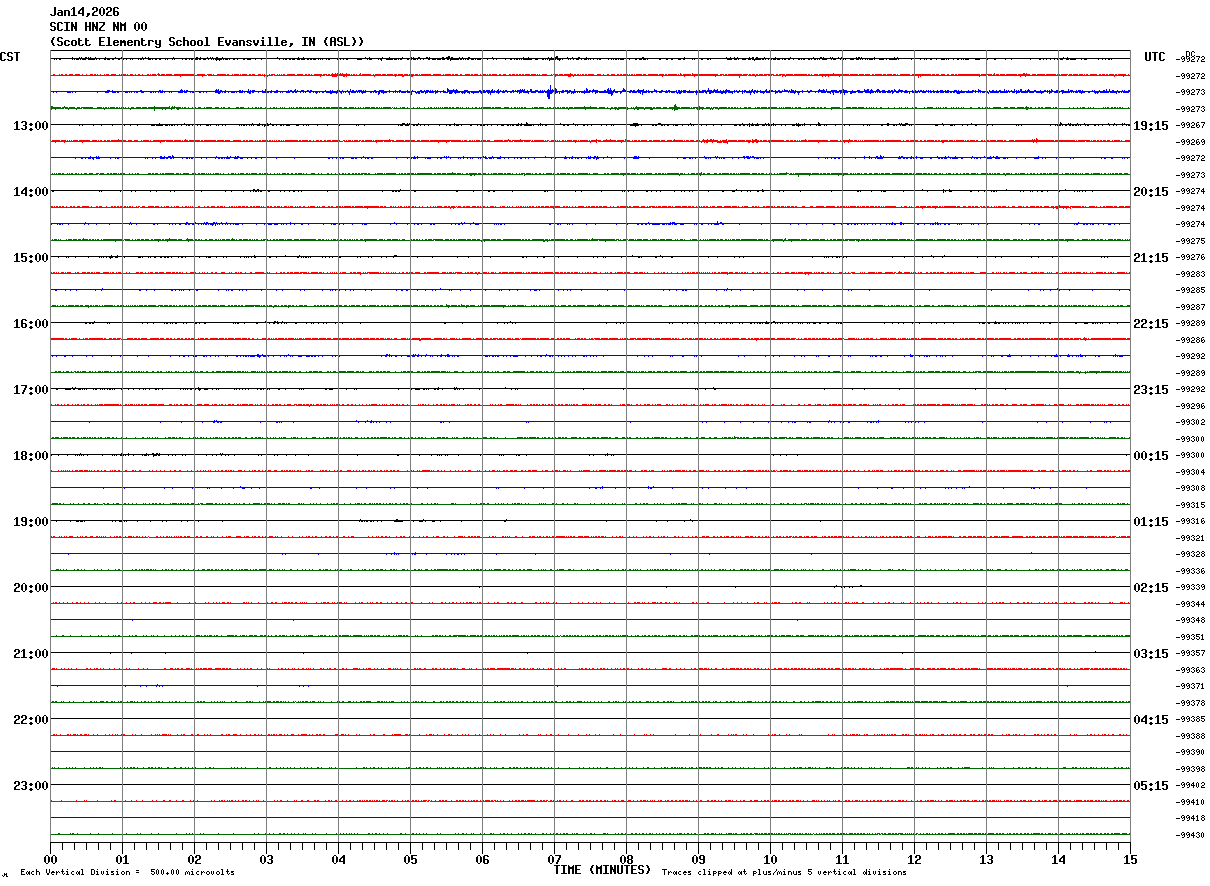This screenshot has width=1210, height=886.
Task: Select the DC offset value -99296
Action: tap(1190, 406)
